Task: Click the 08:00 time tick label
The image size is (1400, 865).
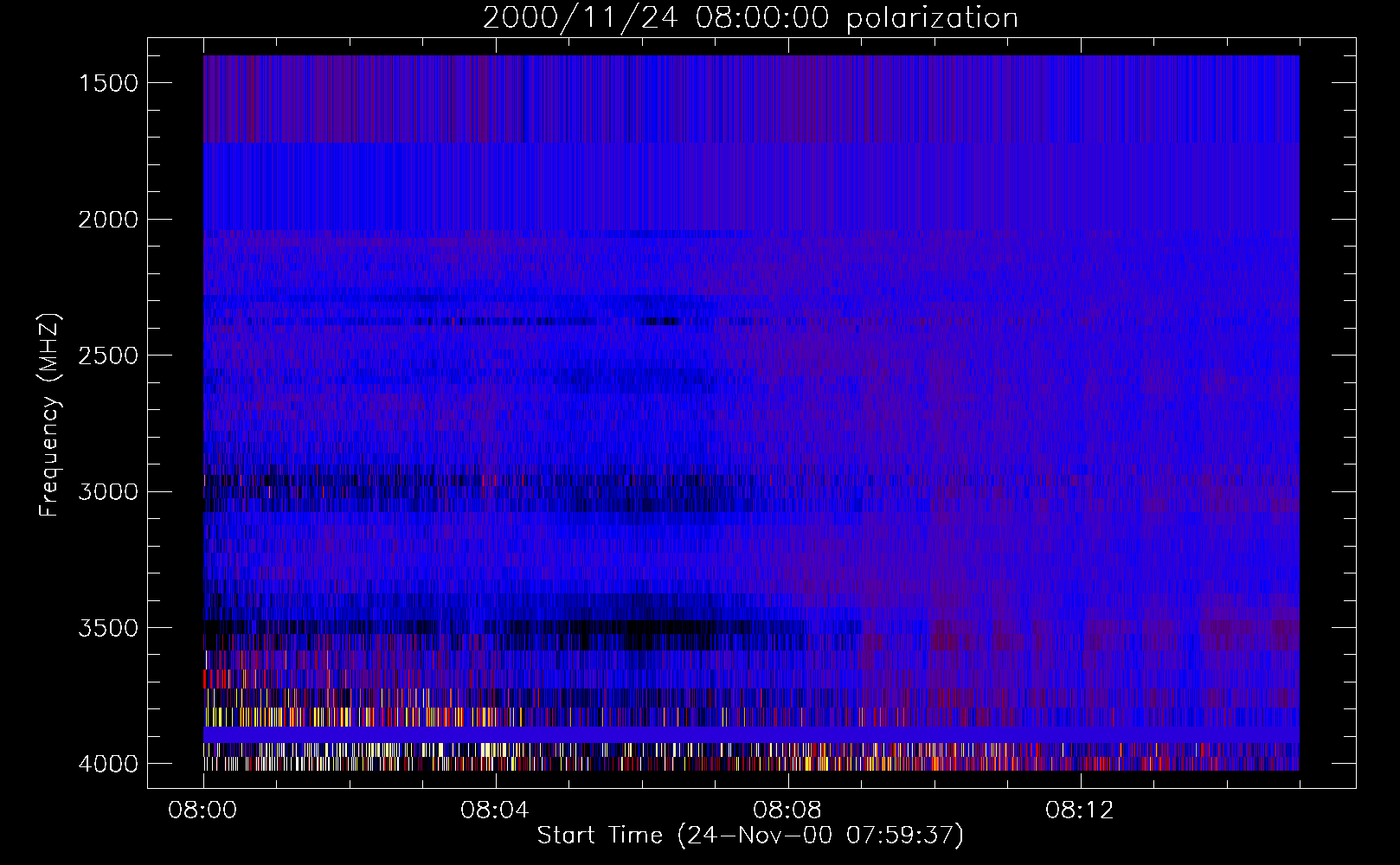Action: (203, 811)
